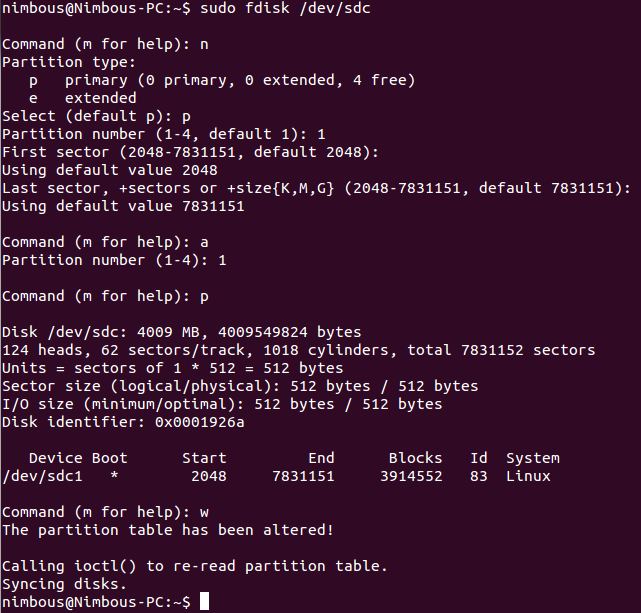
Task: Click 'The partition table has been altered!' message
Action: (168, 530)
